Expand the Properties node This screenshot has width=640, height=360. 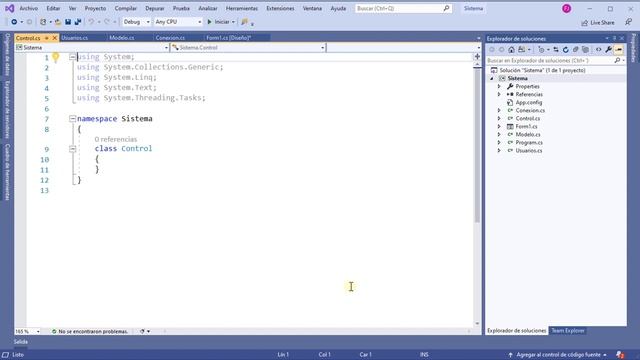click(499, 87)
